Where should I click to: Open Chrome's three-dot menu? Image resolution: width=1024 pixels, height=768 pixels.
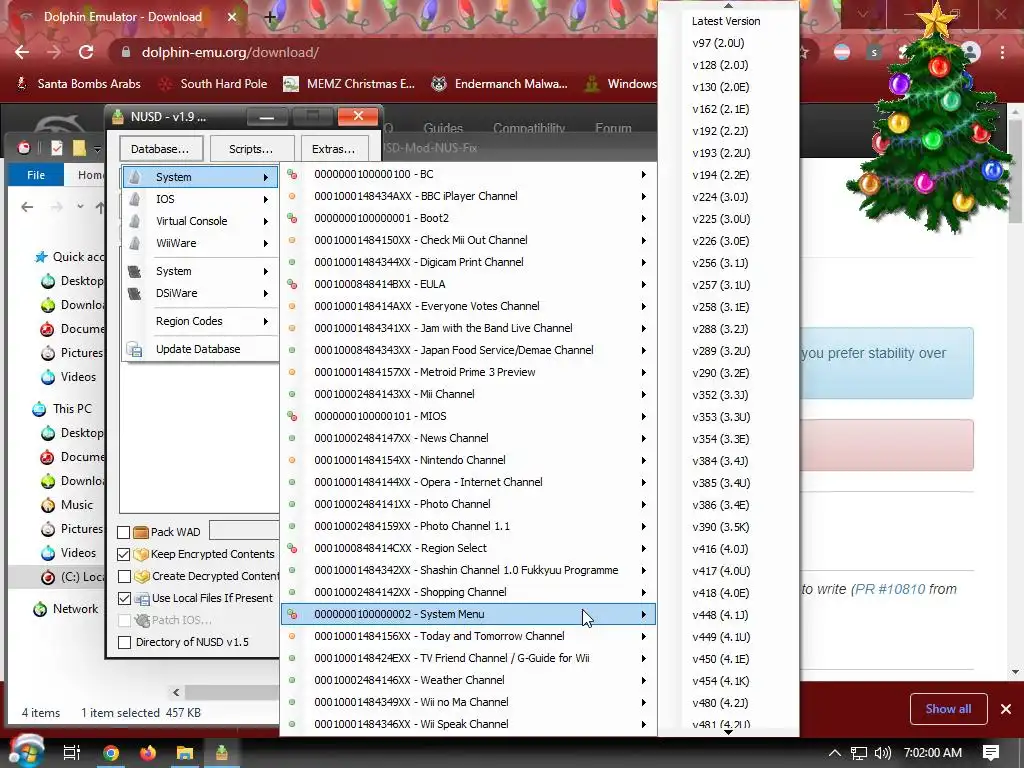(x=1002, y=52)
